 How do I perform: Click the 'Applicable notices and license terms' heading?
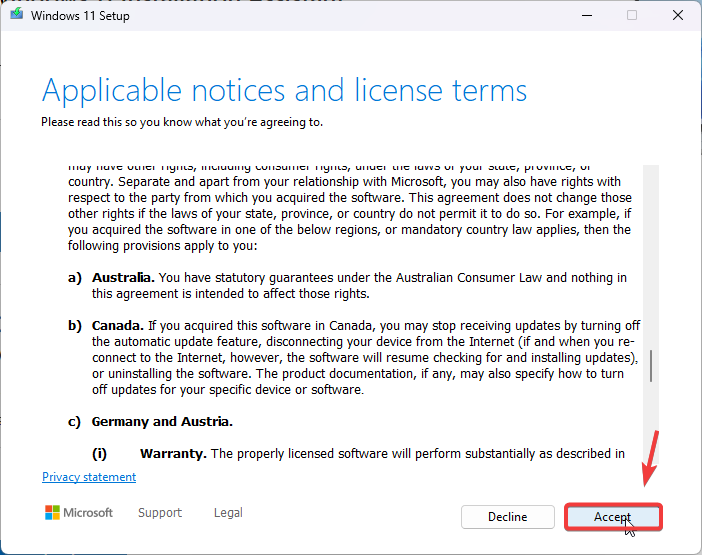(284, 91)
